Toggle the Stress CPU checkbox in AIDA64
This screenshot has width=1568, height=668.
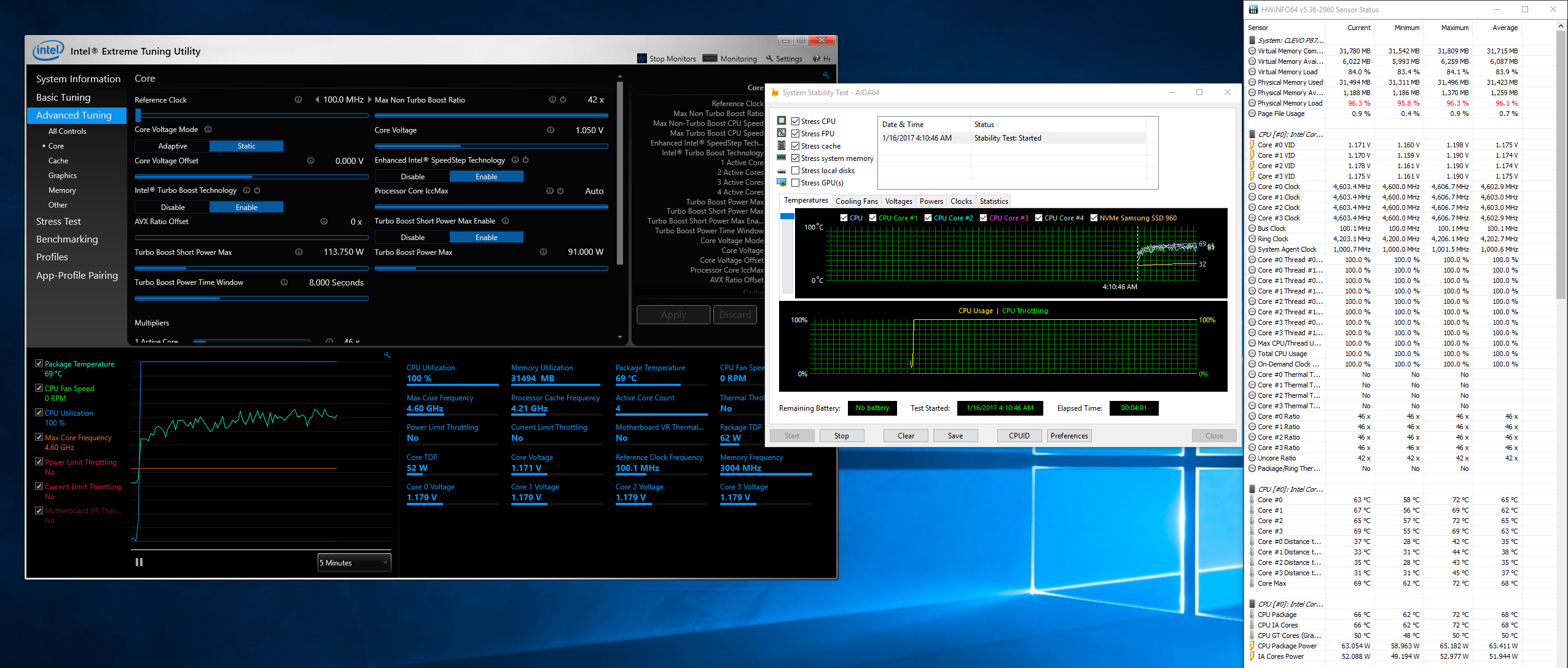795,121
